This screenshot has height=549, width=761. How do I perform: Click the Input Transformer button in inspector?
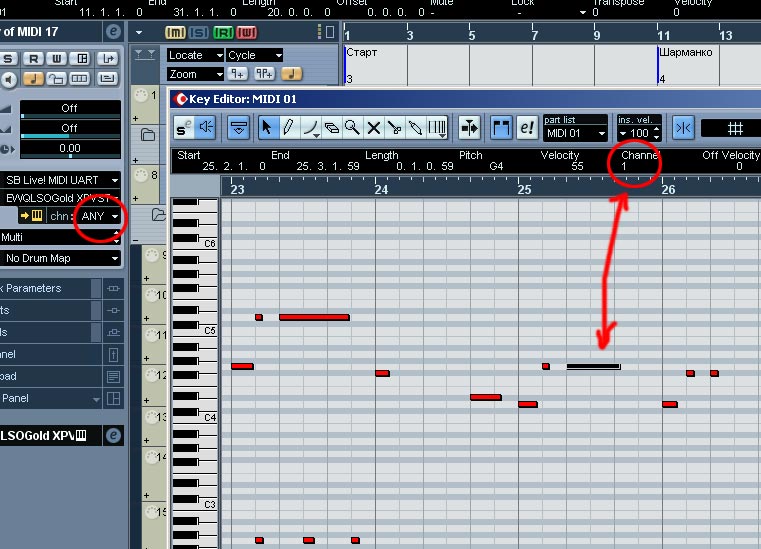pyautogui.click(x=107, y=59)
